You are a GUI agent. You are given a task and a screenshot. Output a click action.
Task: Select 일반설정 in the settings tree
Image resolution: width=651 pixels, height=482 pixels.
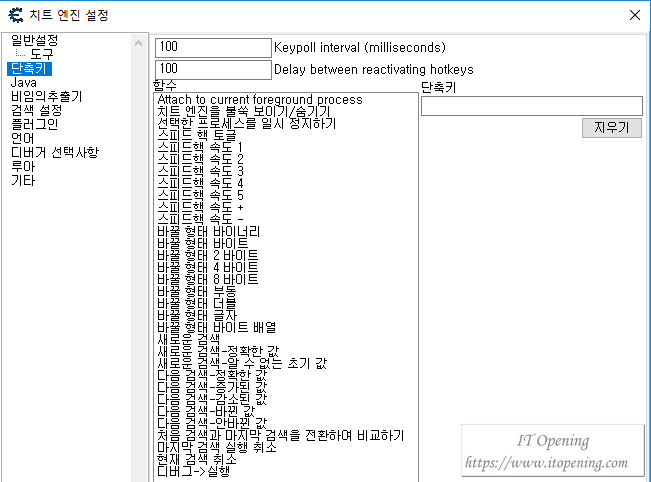point(34,40)
